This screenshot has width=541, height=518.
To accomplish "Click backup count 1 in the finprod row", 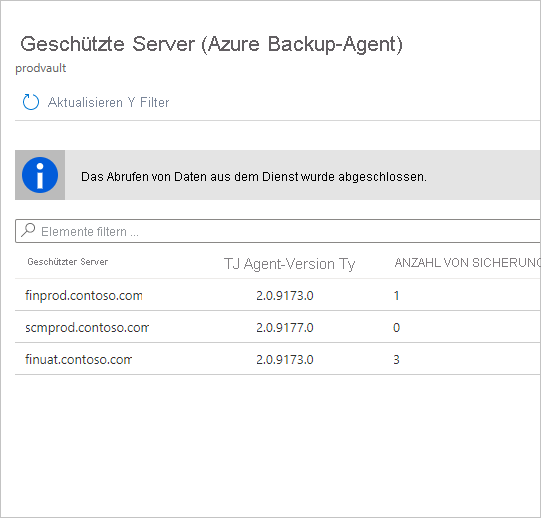I will (396, 296).
